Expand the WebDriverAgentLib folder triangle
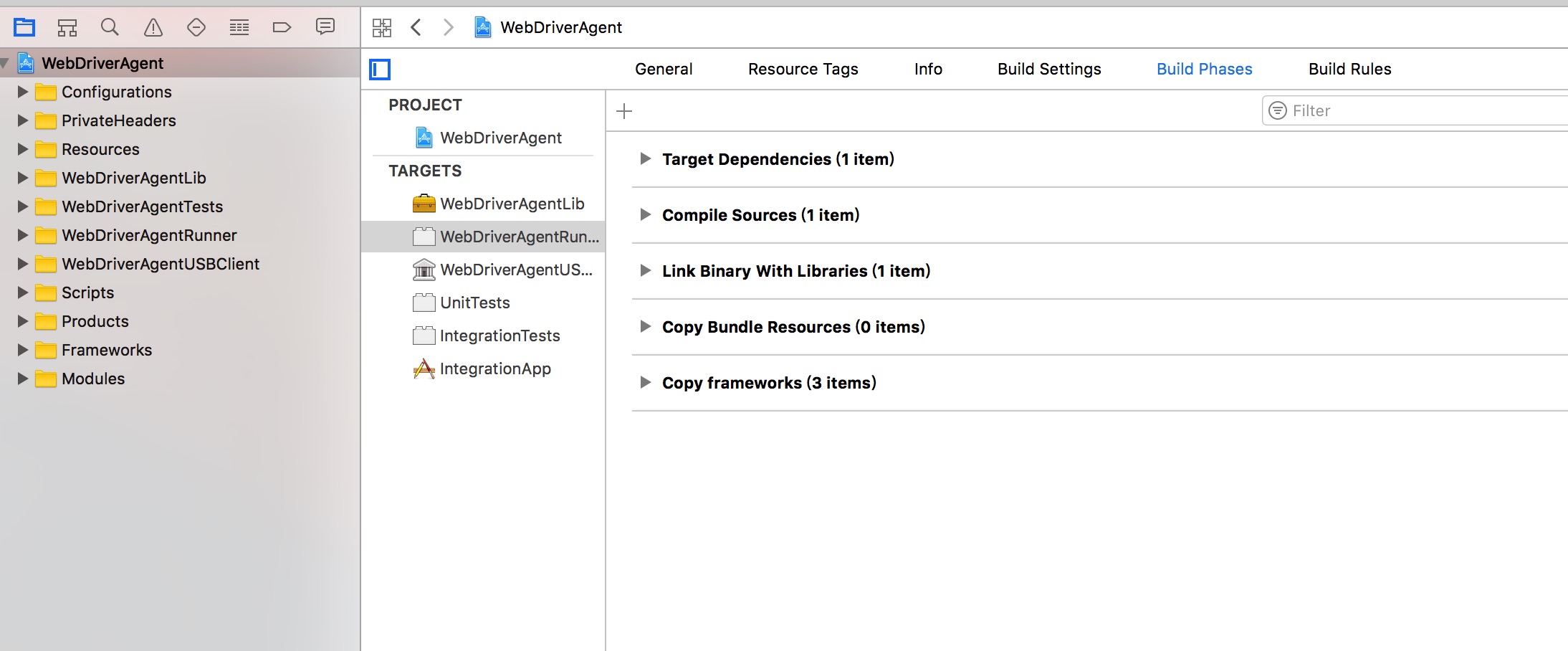Screen dimensions: 1568x651 (x=22, y=178)
